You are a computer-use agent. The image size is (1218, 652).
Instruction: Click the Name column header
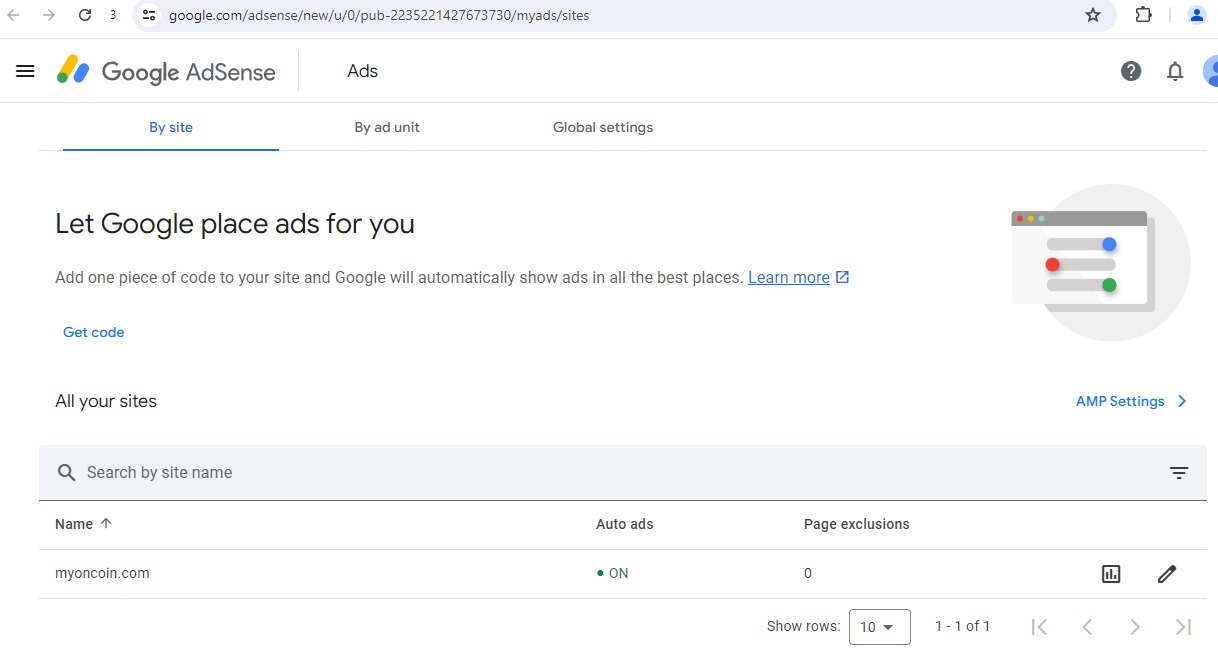point(74,524)
